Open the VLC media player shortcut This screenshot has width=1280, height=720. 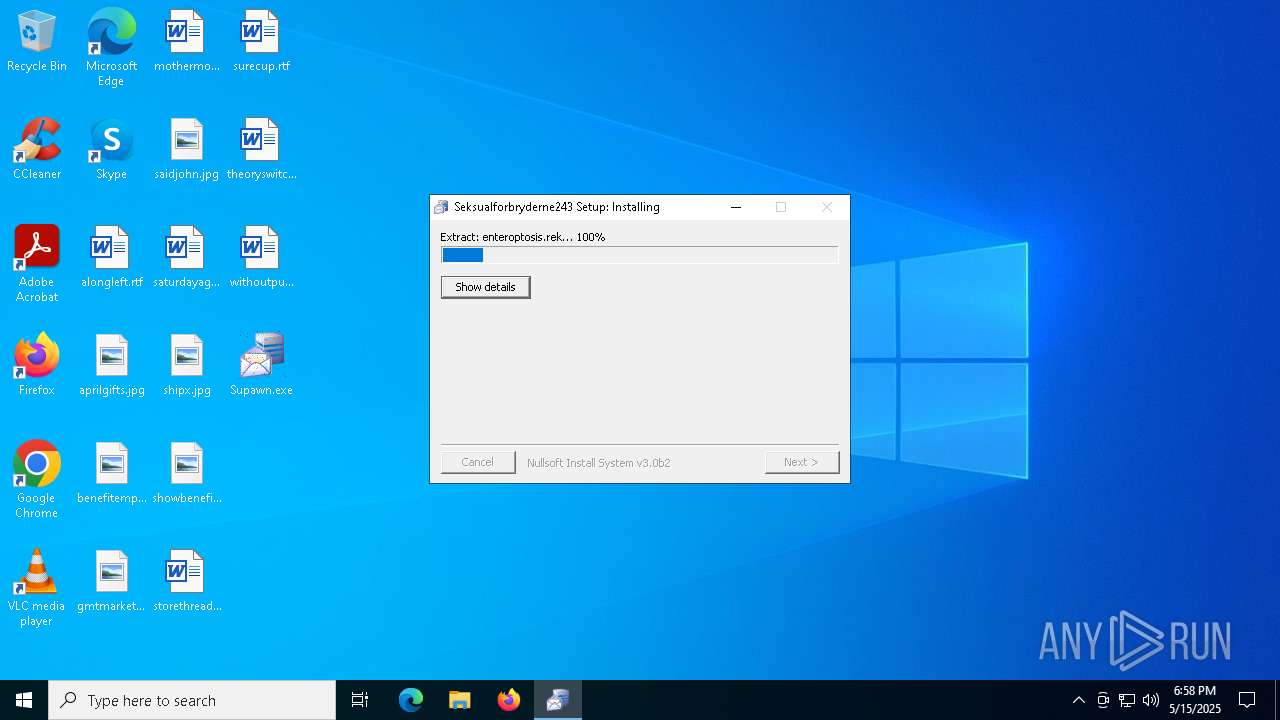(x=37, y=588)
